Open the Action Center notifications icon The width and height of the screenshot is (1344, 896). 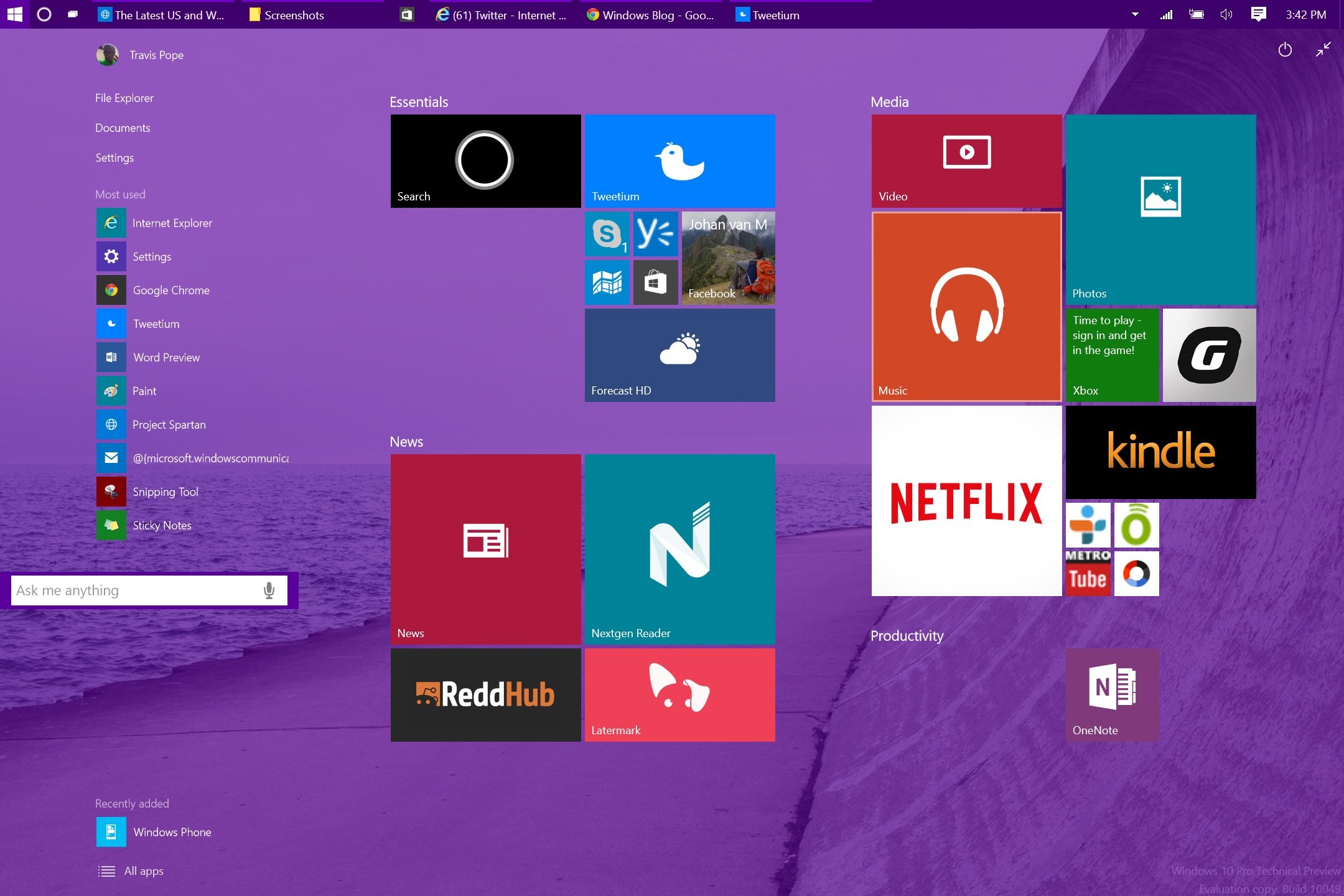pyautogui.click(x=1258, y=14)
